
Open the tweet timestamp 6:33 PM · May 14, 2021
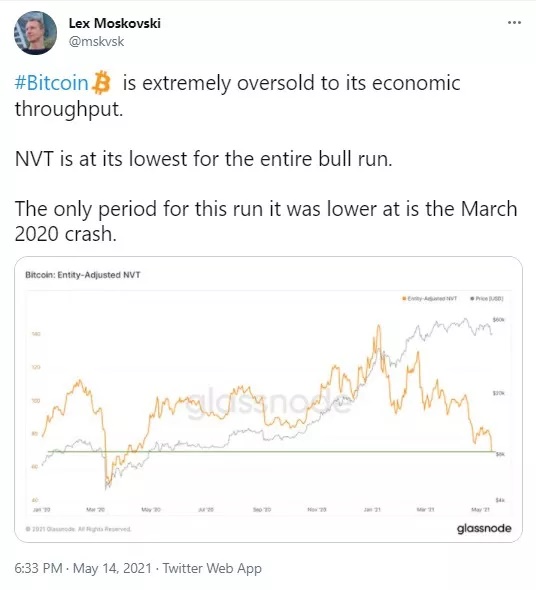point(83,568)
